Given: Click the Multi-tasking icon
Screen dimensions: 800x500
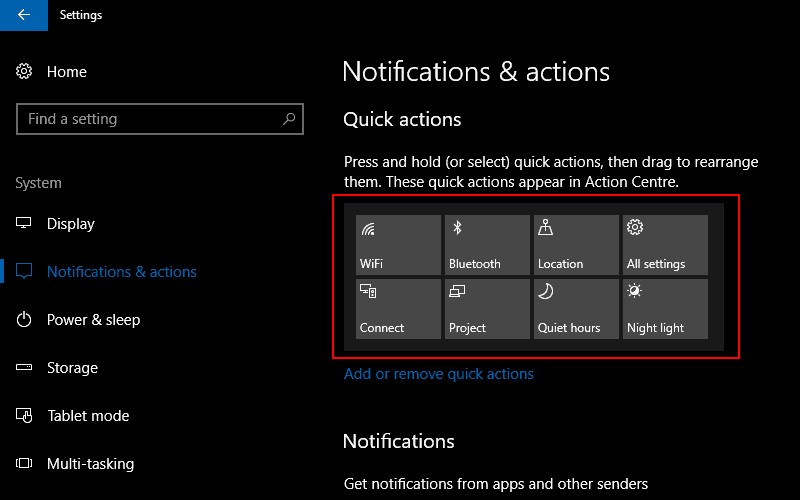Looking at the screenshot, I should pyautogui.click(x=24, y=463).
